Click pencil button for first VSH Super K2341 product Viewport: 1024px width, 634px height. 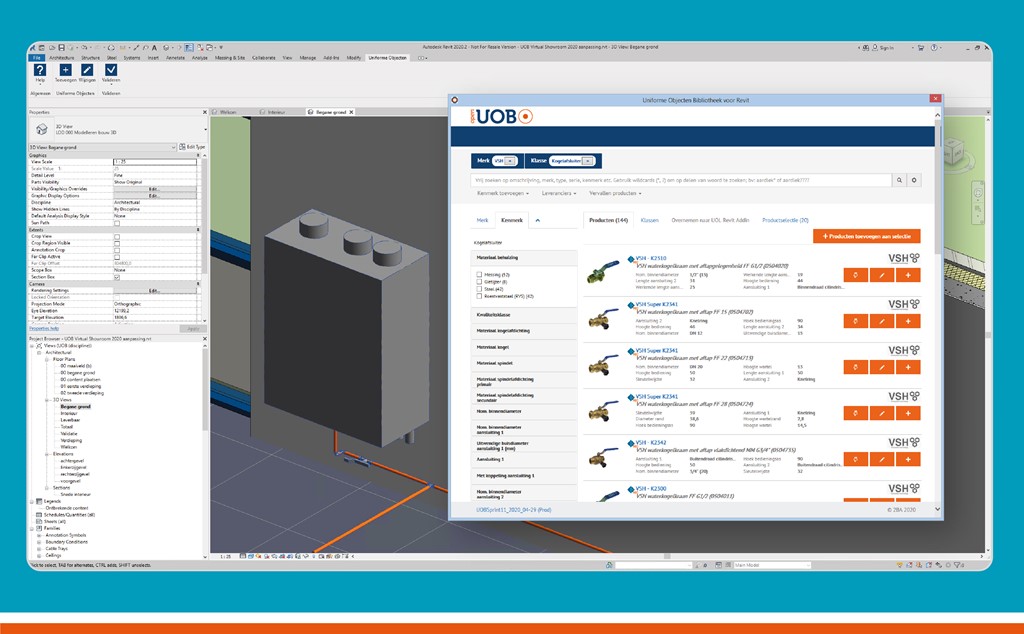(882, 321)
